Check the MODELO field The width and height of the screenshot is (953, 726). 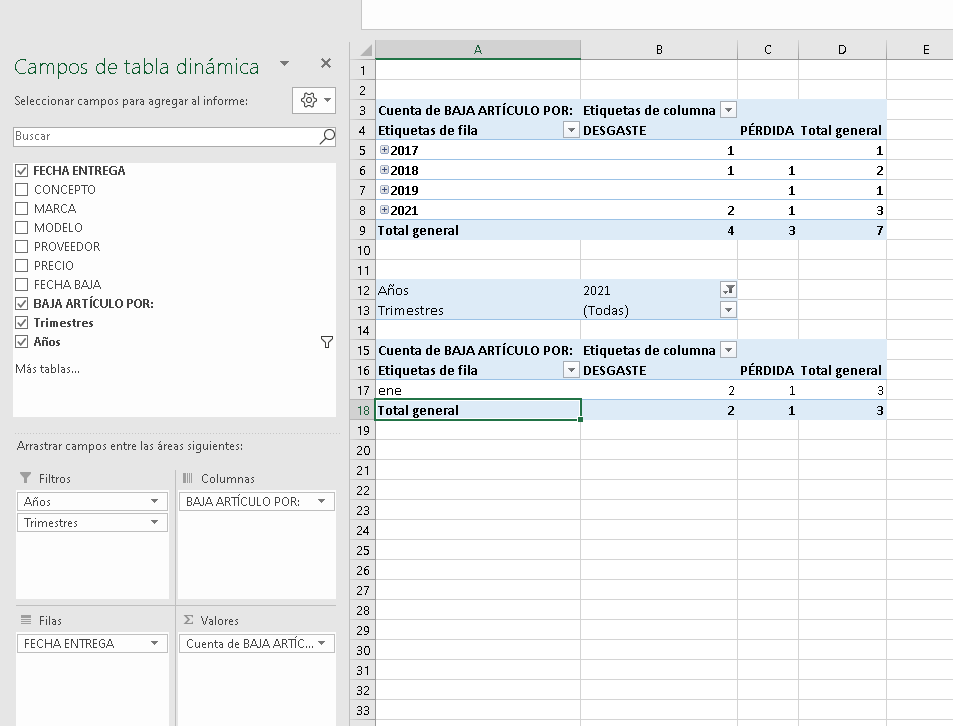tap(22, 228)
